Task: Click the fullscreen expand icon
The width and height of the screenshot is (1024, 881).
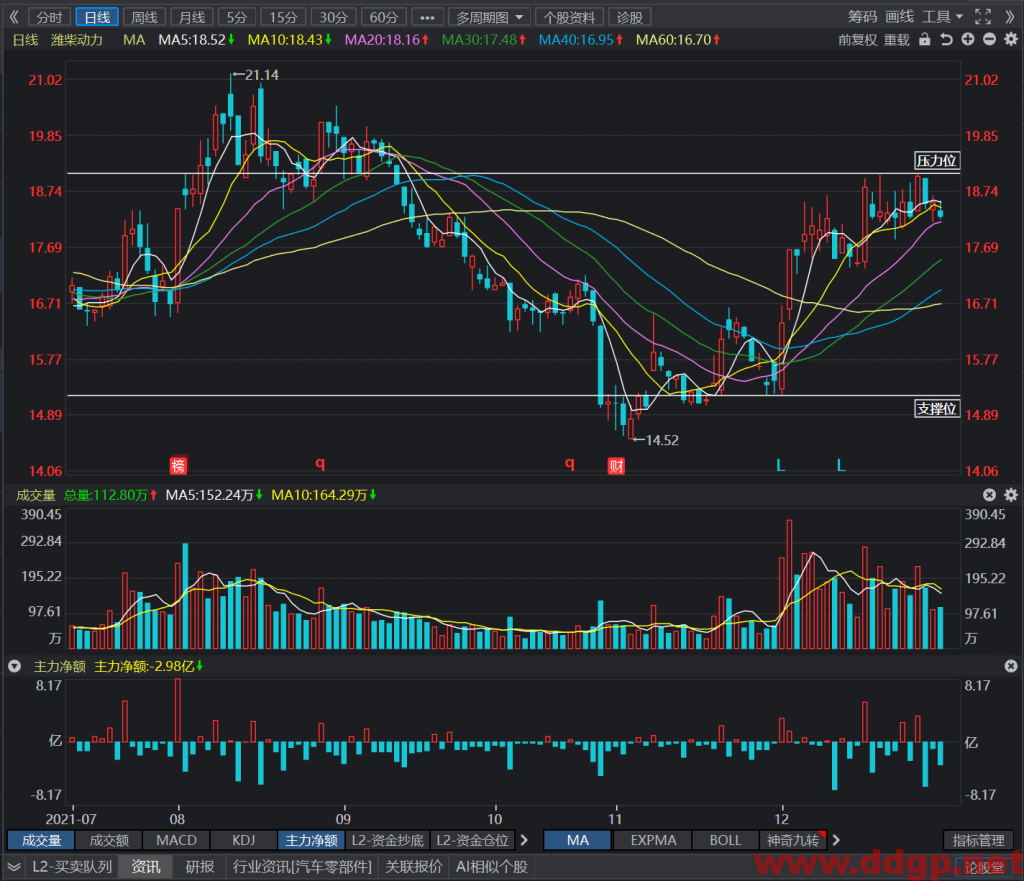Action: click(983, 17)
